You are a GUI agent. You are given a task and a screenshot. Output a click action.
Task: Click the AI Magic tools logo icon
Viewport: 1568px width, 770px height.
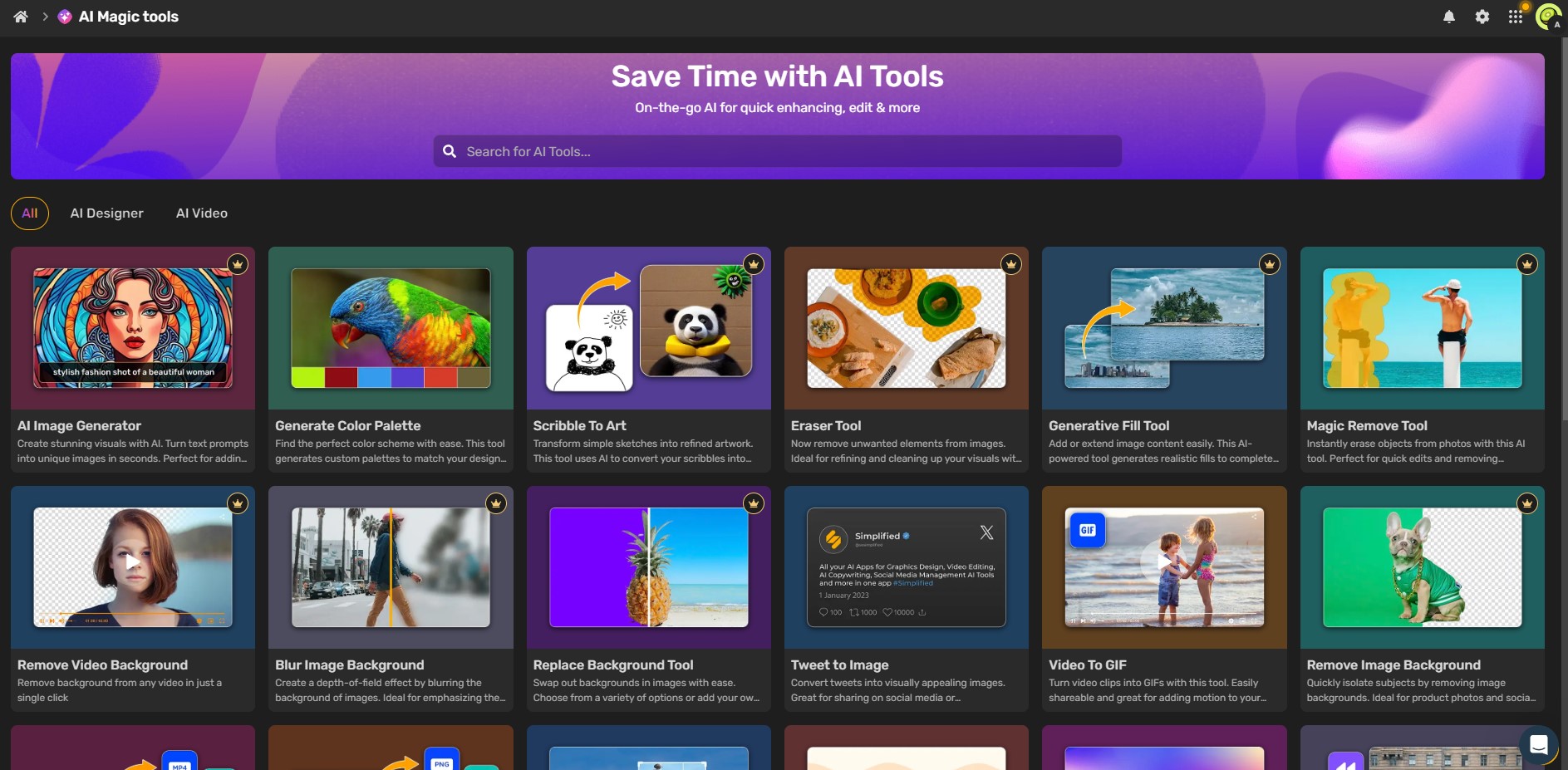[65, 17]
